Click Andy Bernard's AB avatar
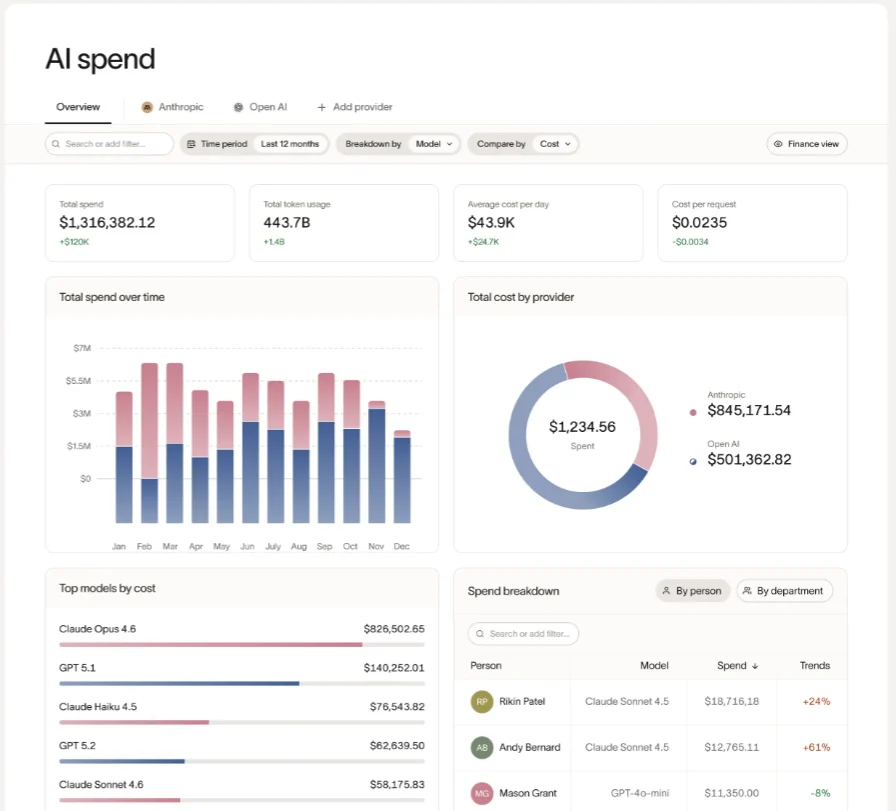This screenshot has width=896, height=811. coord(482,747)
